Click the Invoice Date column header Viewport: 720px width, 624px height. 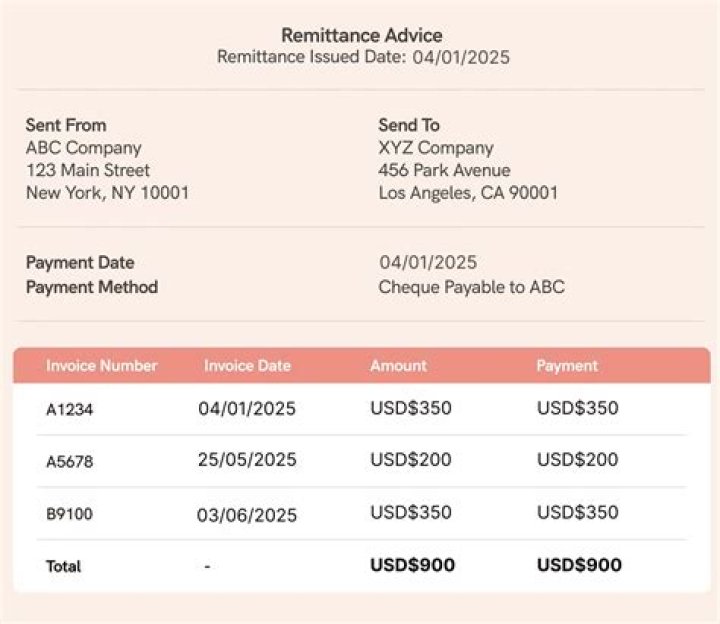[247, 366]
